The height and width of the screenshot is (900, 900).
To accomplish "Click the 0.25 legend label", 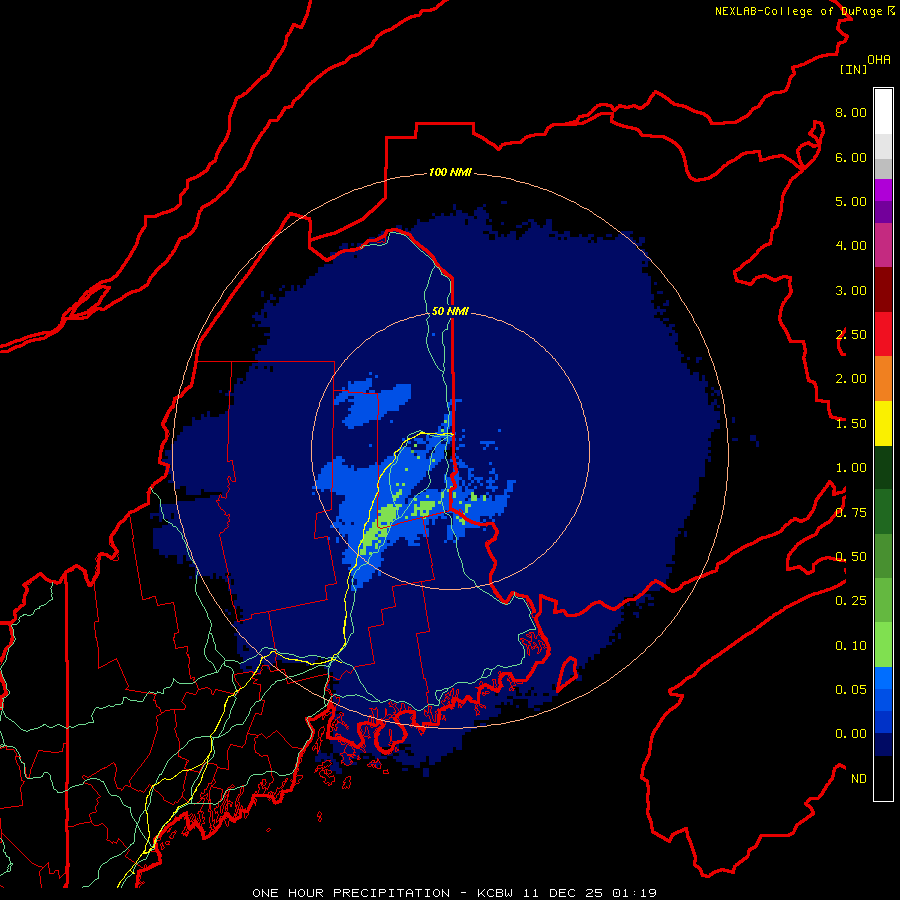I will pyautogui.click(x=851, y=601).
